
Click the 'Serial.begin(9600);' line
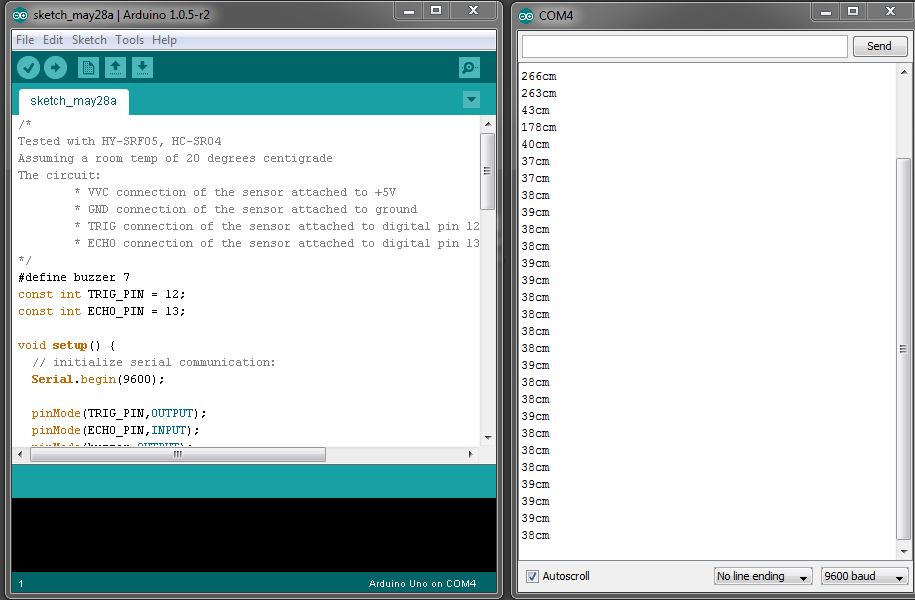pos(98,379)
